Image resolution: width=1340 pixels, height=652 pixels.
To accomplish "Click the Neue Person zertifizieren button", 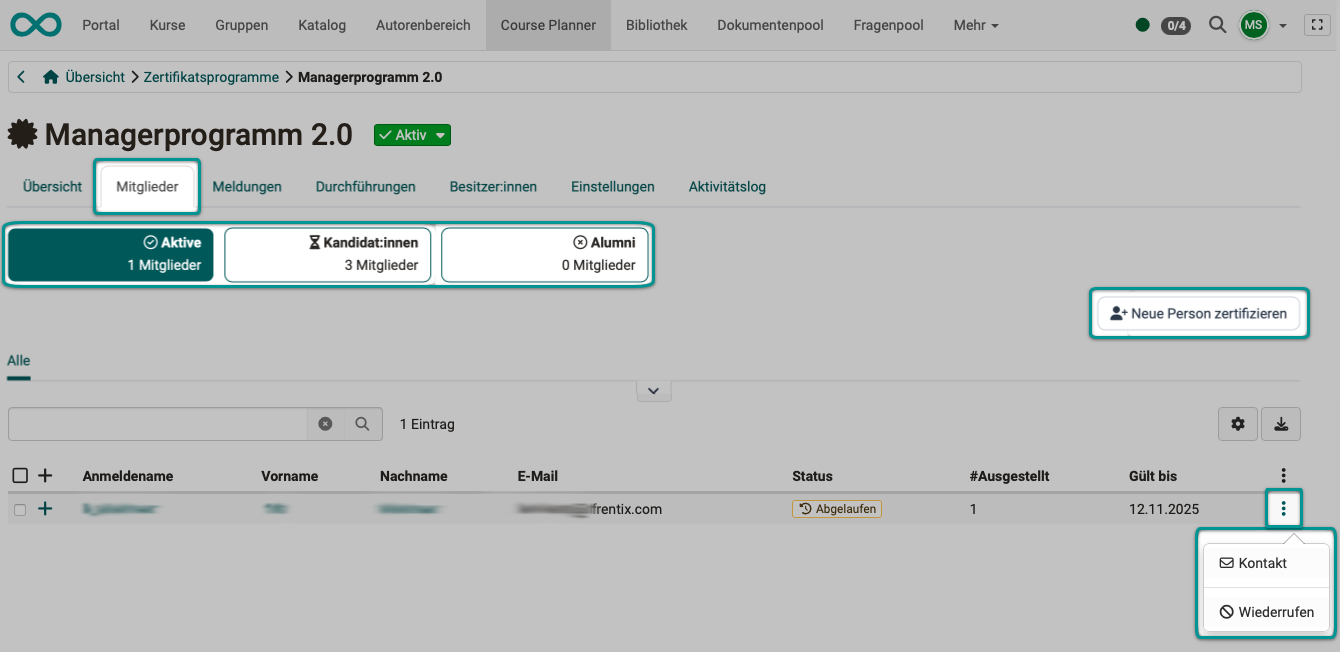I will [x=1198, y=313].
